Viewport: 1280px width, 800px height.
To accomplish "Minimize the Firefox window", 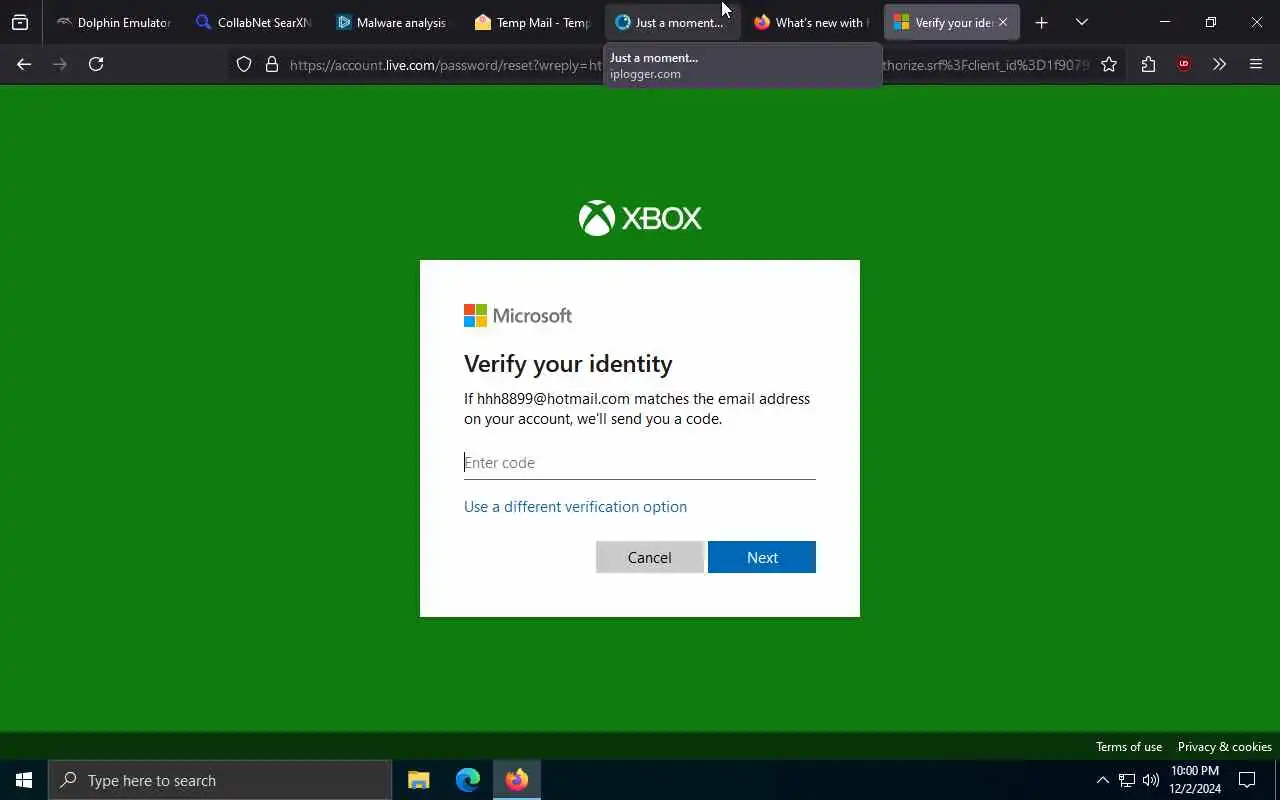I will pos(1165,22).
